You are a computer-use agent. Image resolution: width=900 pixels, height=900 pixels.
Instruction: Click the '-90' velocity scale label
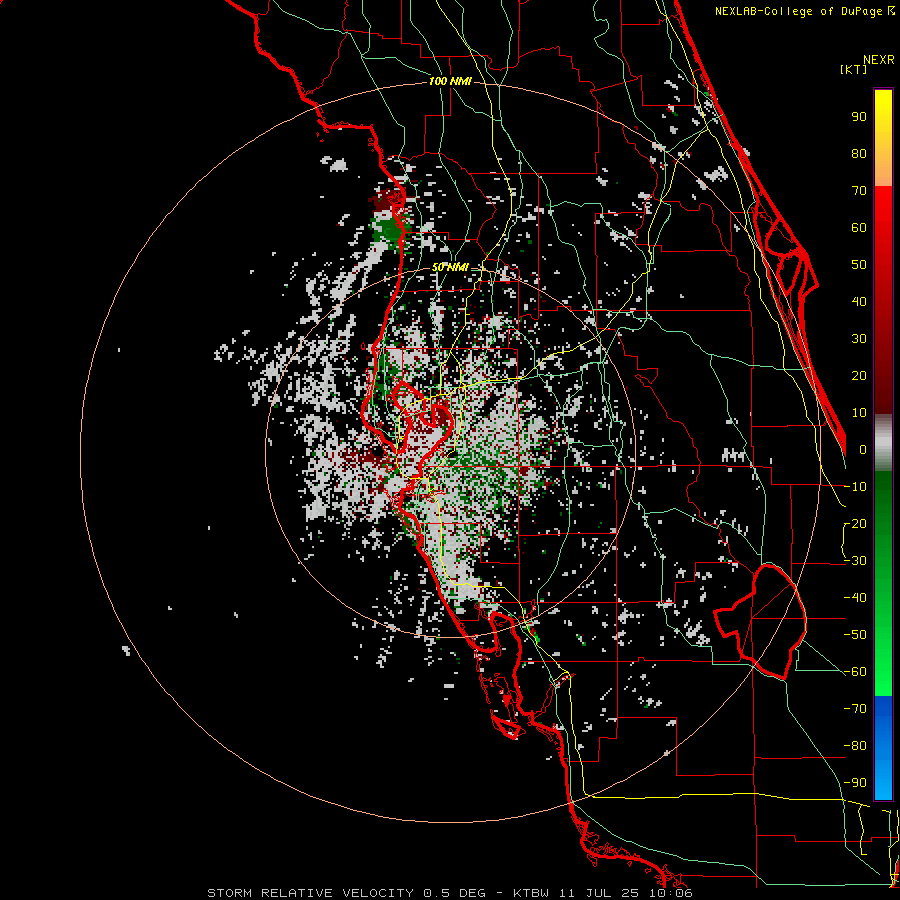click(855, 783)
